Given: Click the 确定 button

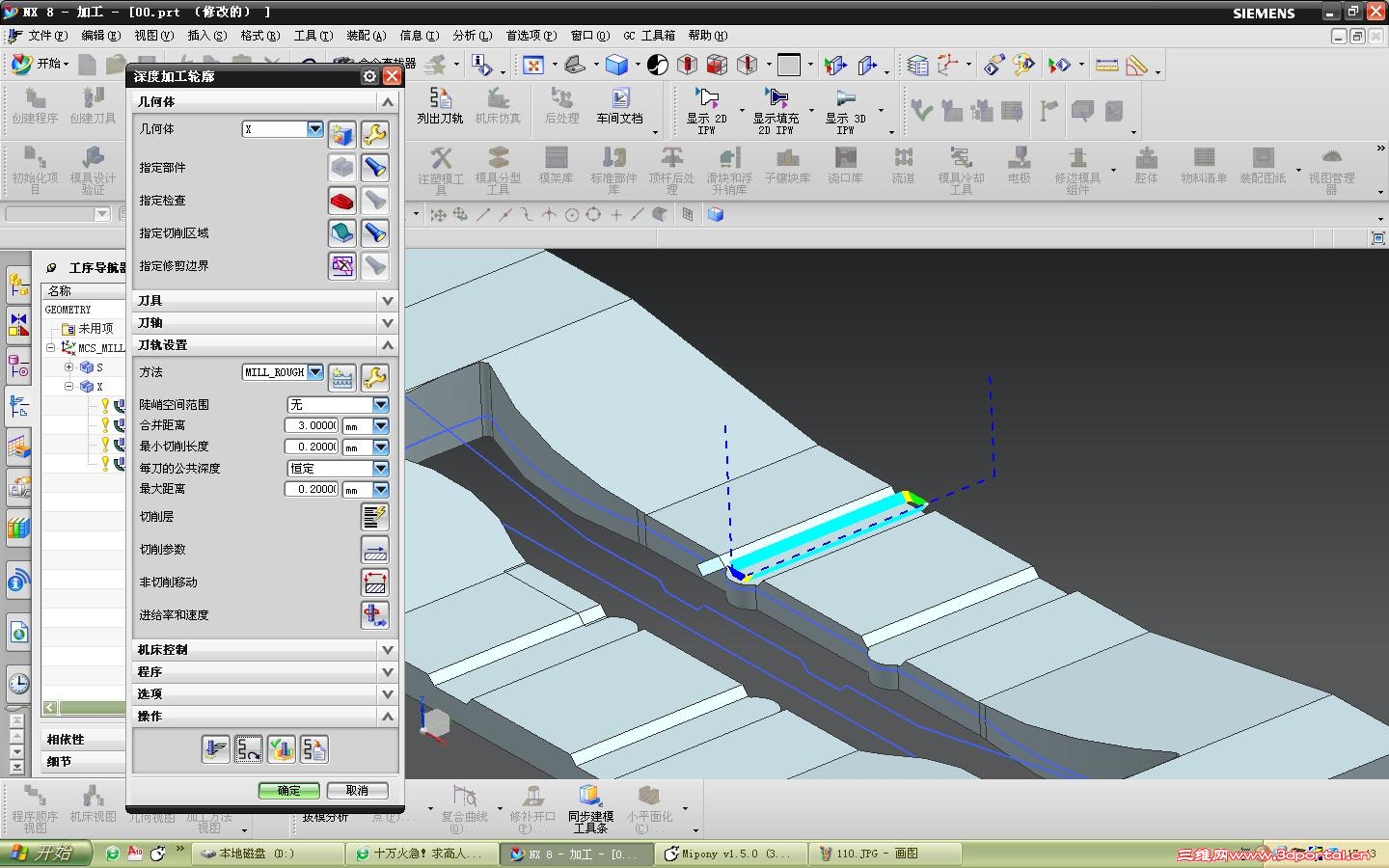Looking at the screenshot, I should (288, 790).
